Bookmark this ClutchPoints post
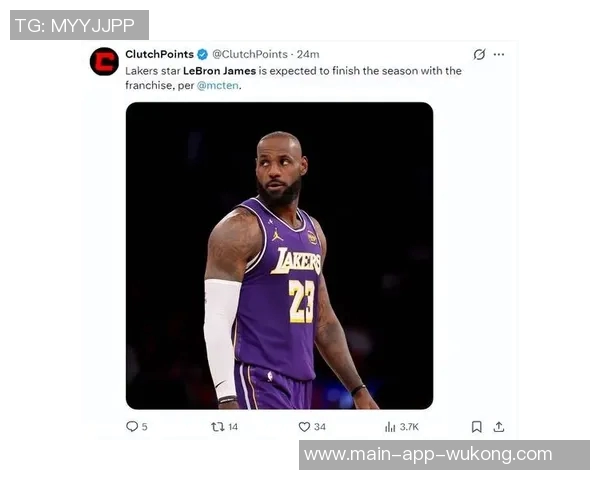 coord(477,427)
